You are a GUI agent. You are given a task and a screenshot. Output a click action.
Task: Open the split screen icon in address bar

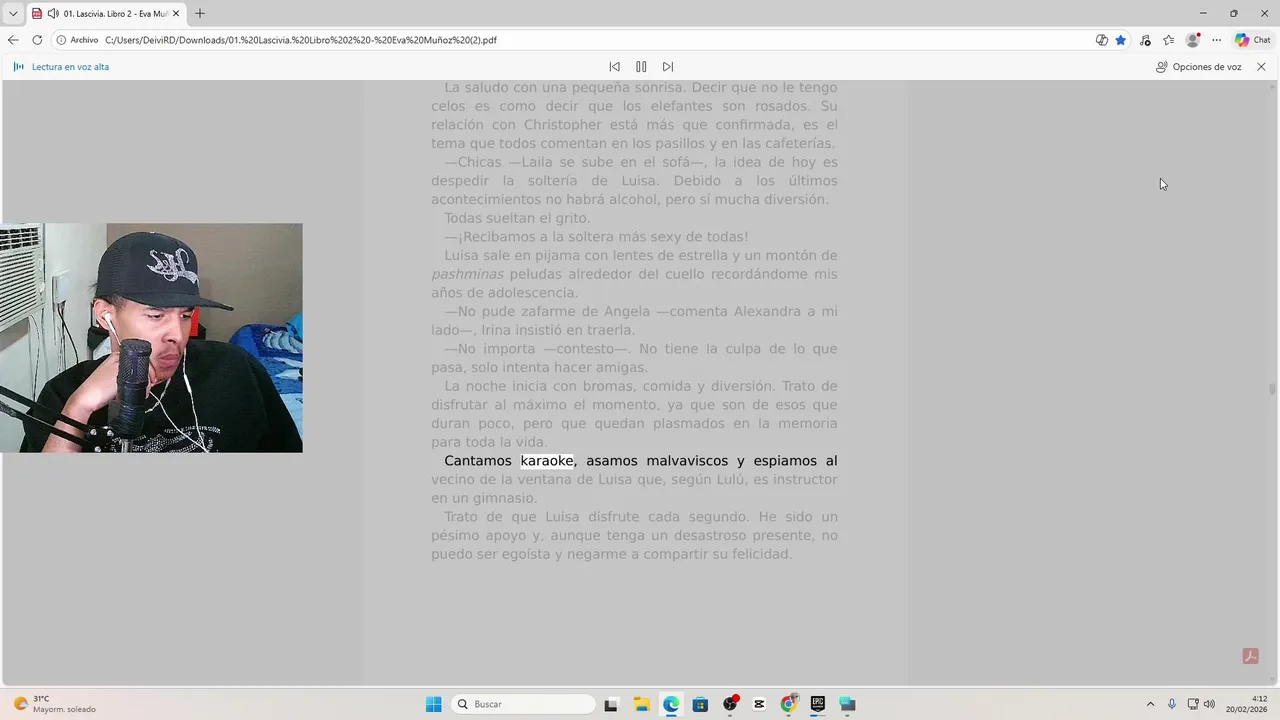1101,40
